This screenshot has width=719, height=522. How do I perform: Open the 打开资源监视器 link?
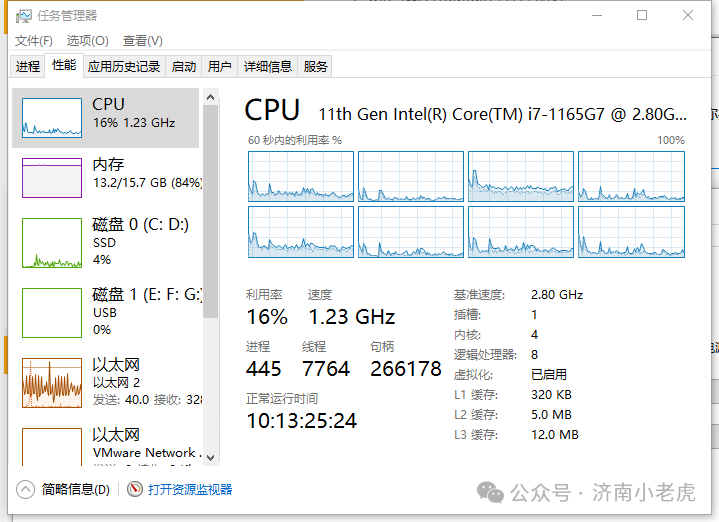[x=190, y=489]
